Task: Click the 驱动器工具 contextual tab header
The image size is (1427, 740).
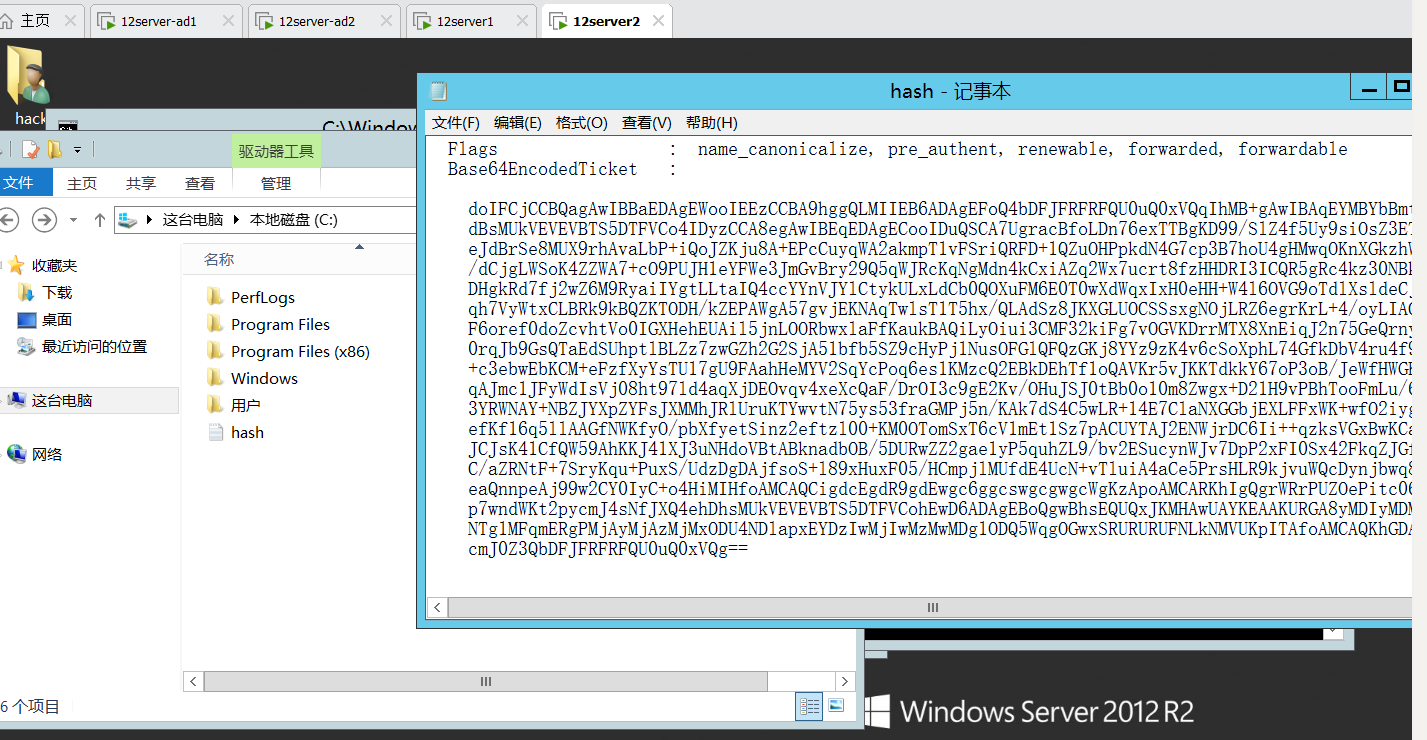Action: [276, 151]
